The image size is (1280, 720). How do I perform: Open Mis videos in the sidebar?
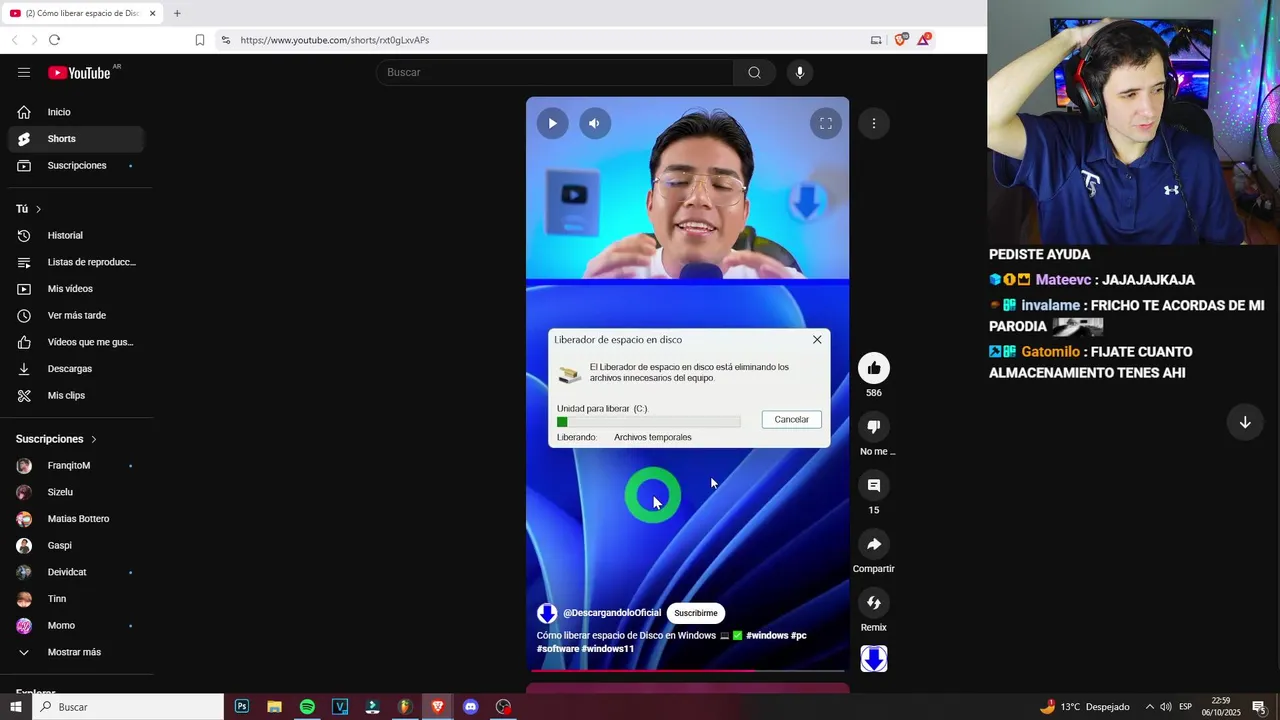(76, 289)
